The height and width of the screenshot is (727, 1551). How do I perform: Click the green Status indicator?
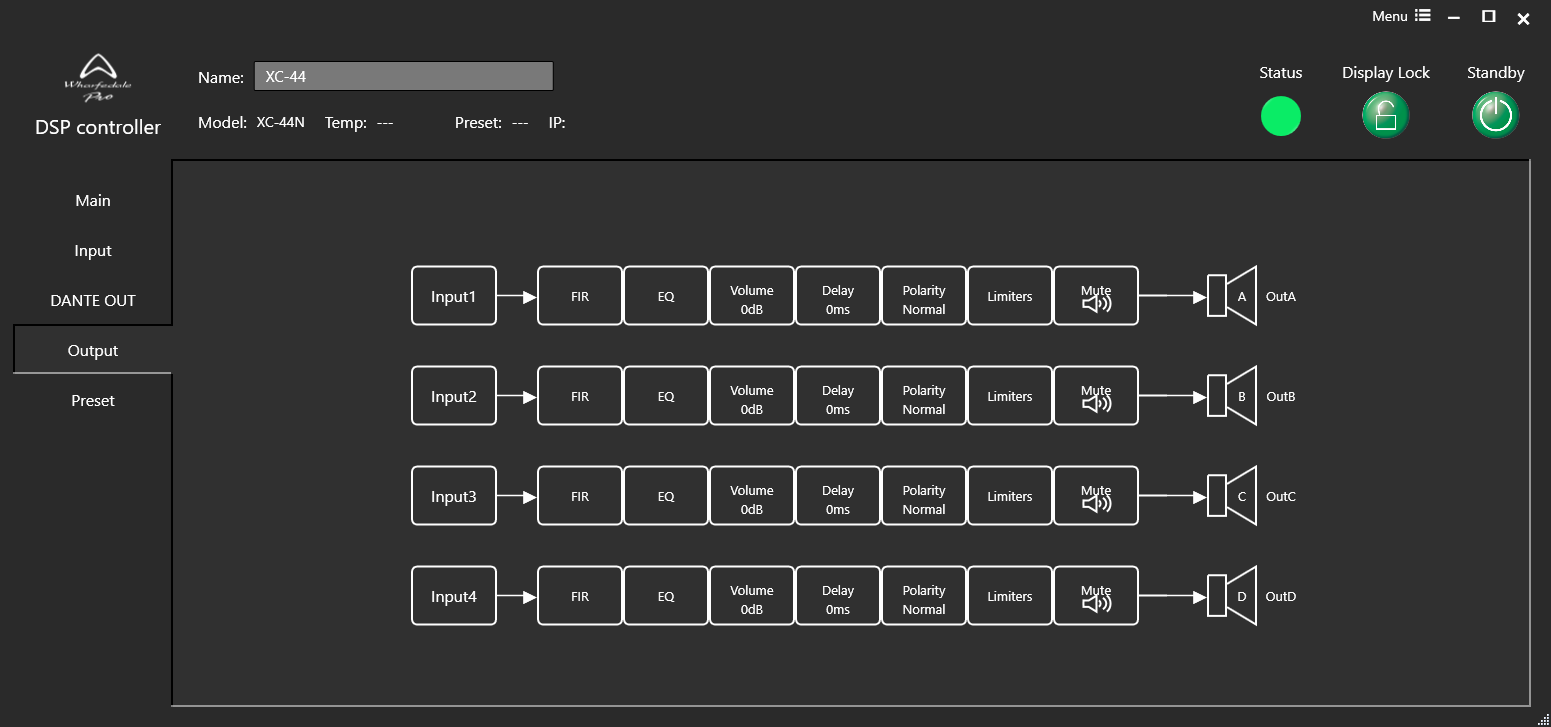pos(1280,116)
